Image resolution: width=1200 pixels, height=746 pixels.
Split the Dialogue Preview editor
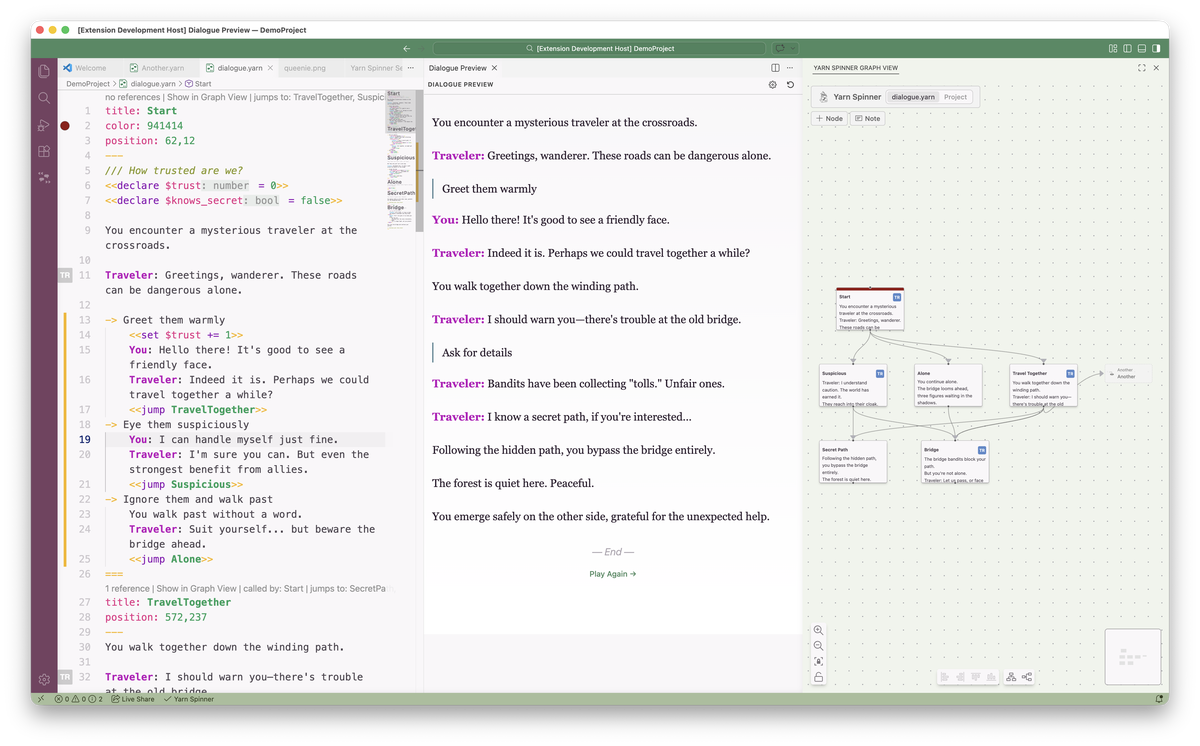coord(775,68)
